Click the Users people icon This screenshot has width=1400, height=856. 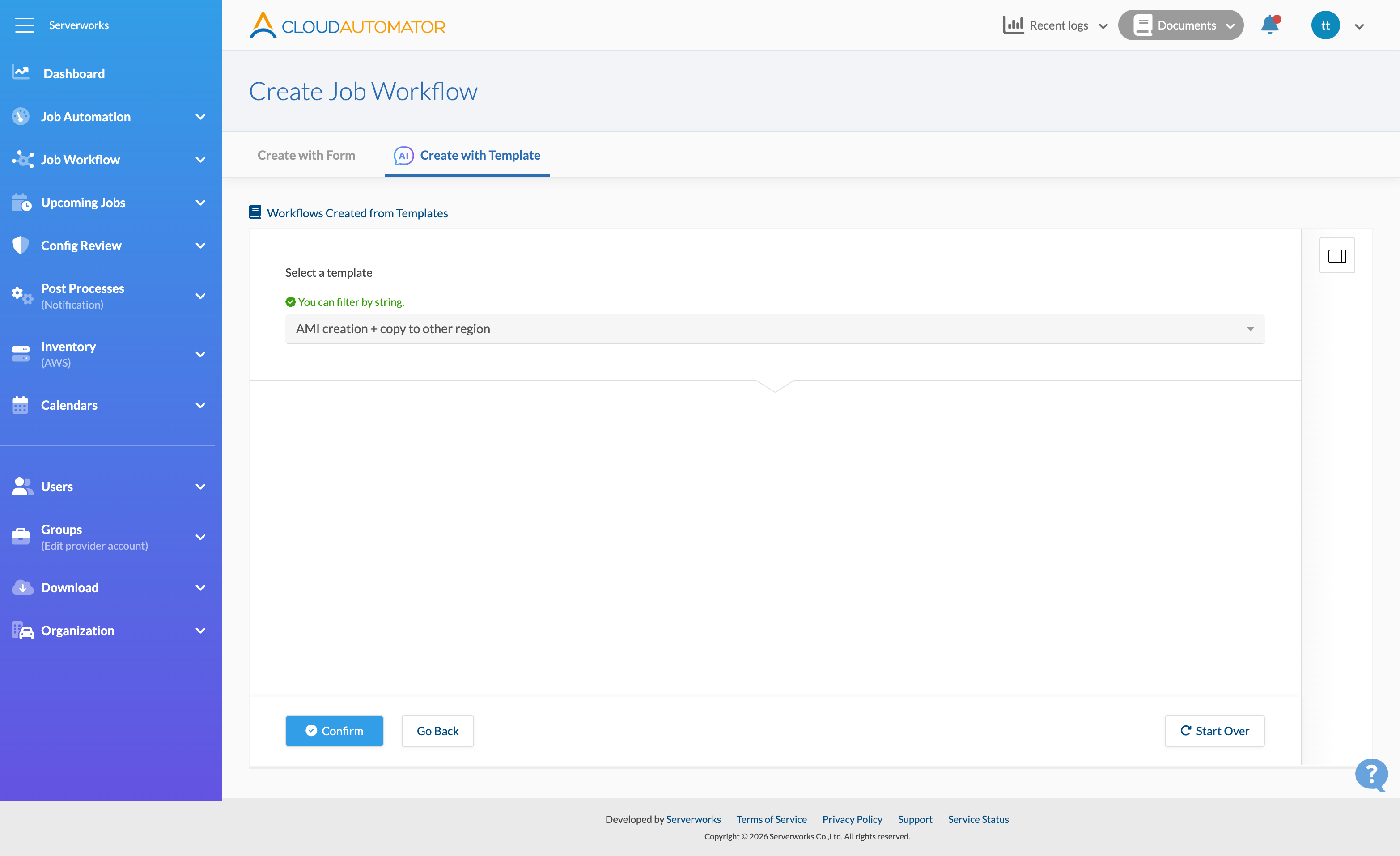22,486
